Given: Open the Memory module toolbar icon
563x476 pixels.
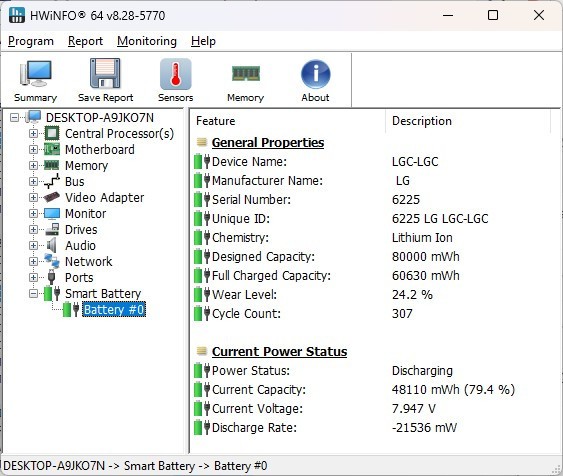Looking at the screenshot, I should 246,74.
